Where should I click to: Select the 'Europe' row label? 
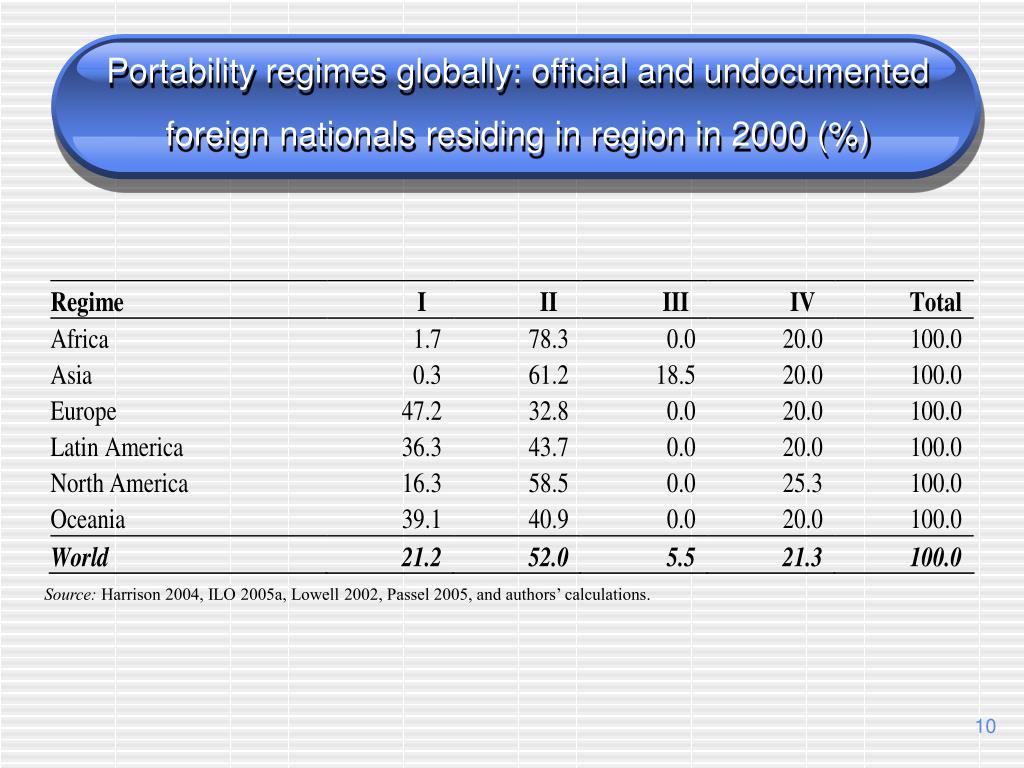coord(83,412)
